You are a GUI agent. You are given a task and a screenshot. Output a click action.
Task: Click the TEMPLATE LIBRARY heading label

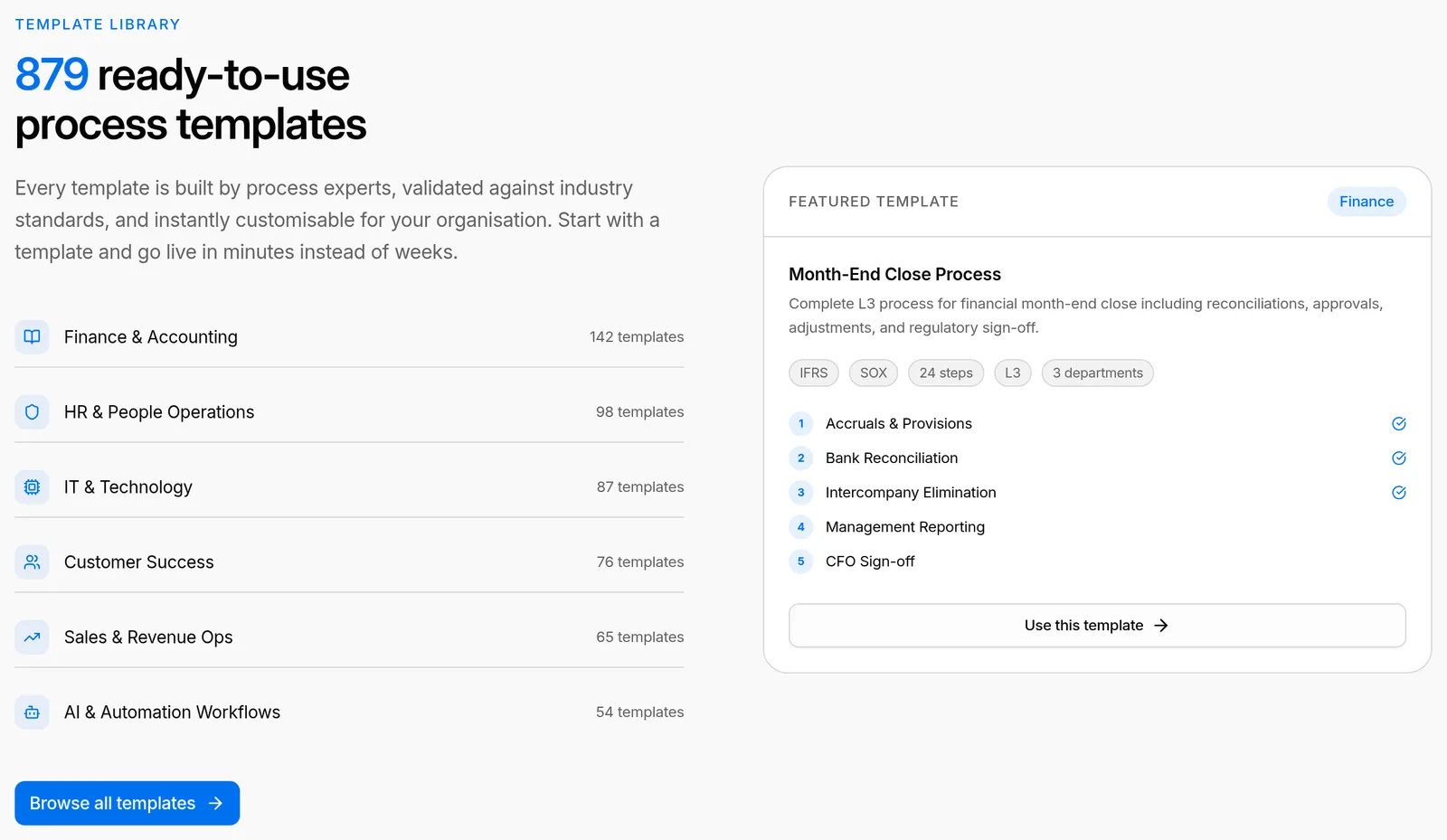(x=98, y=24)
